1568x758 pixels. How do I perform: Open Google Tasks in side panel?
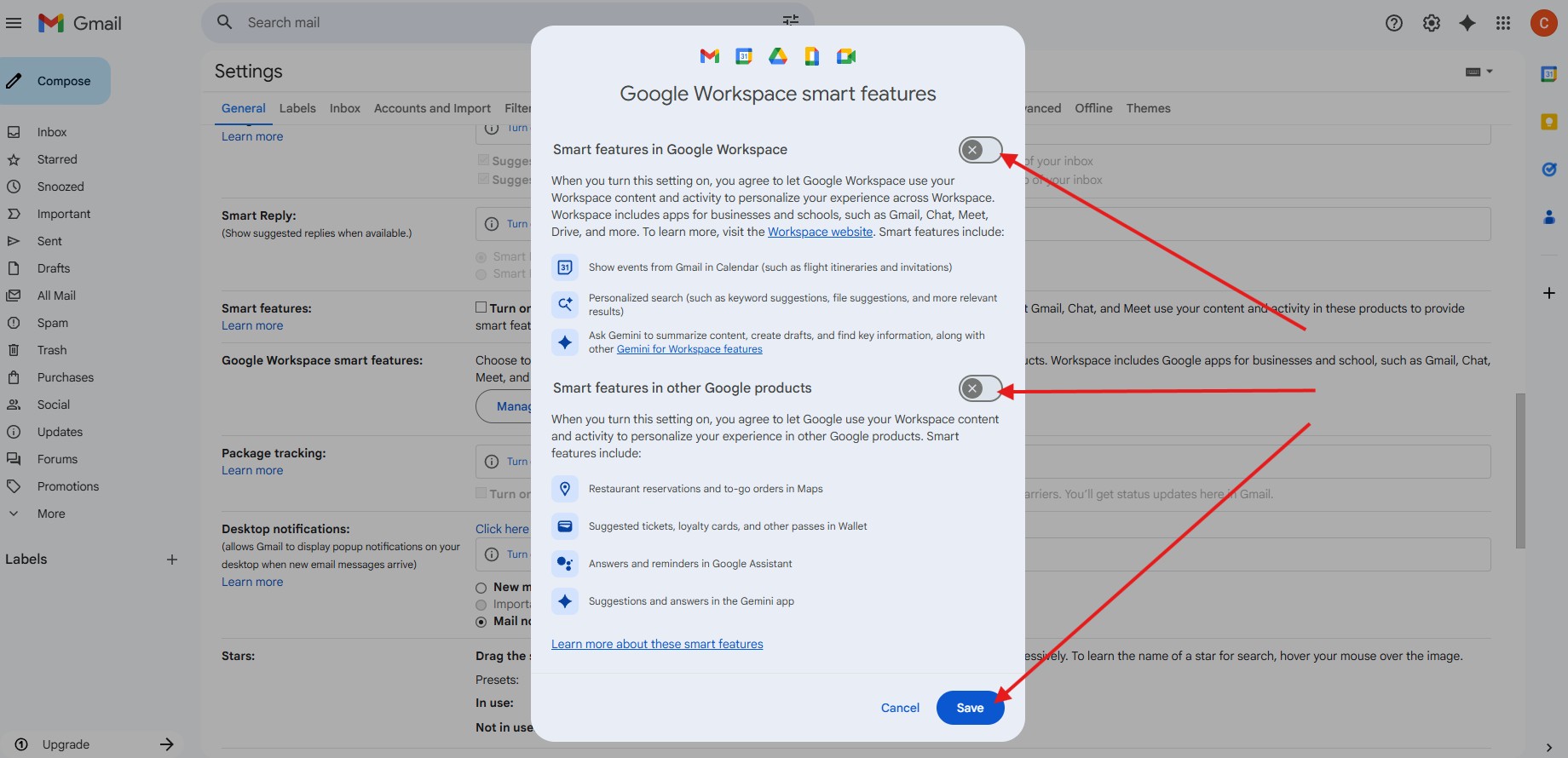coord(1549,169)
